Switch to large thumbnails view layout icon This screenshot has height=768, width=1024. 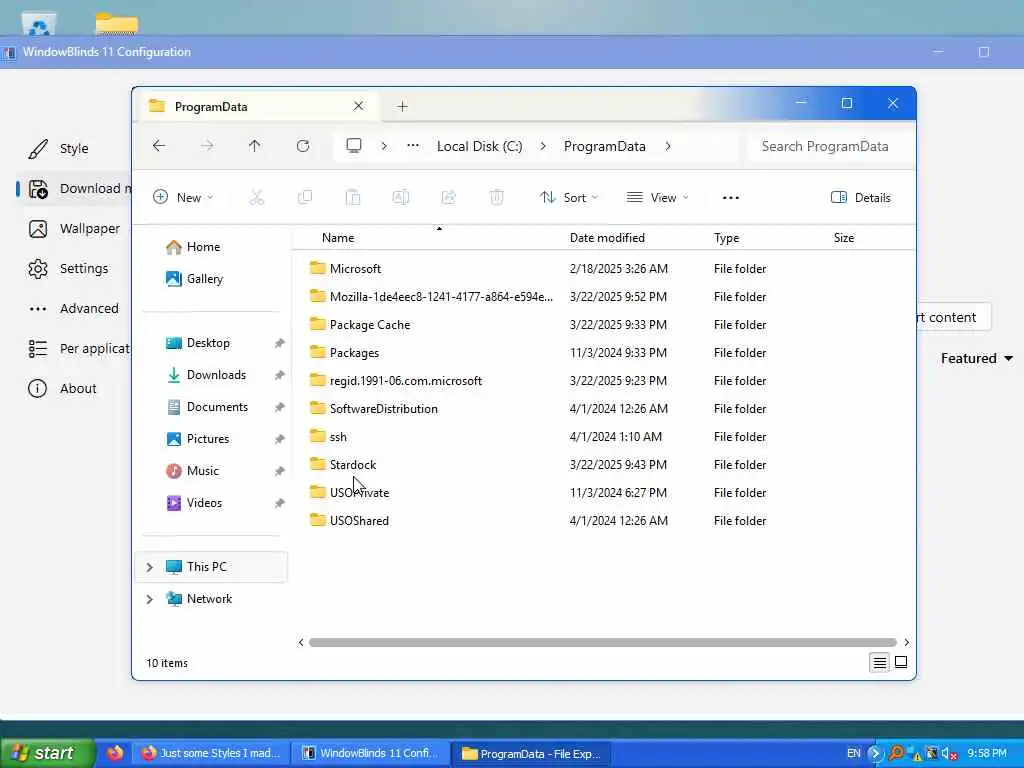click(901, 663)
